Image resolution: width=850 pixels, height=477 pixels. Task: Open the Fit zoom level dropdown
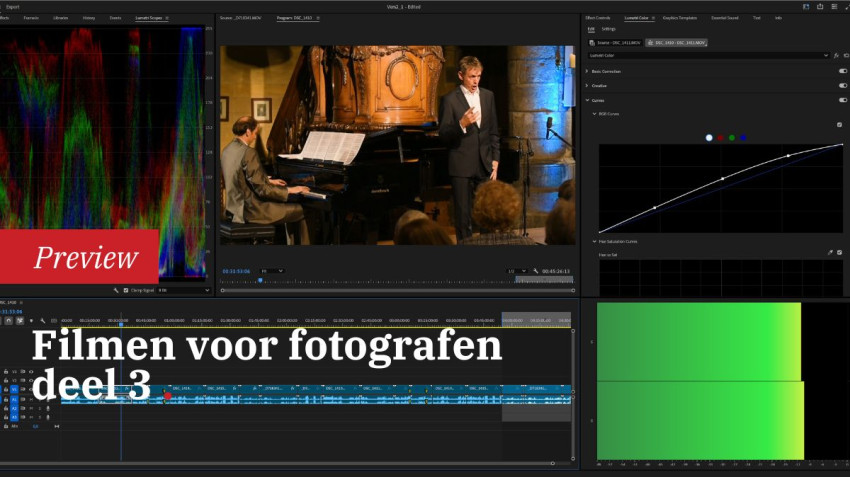click(x=272, y=271)
